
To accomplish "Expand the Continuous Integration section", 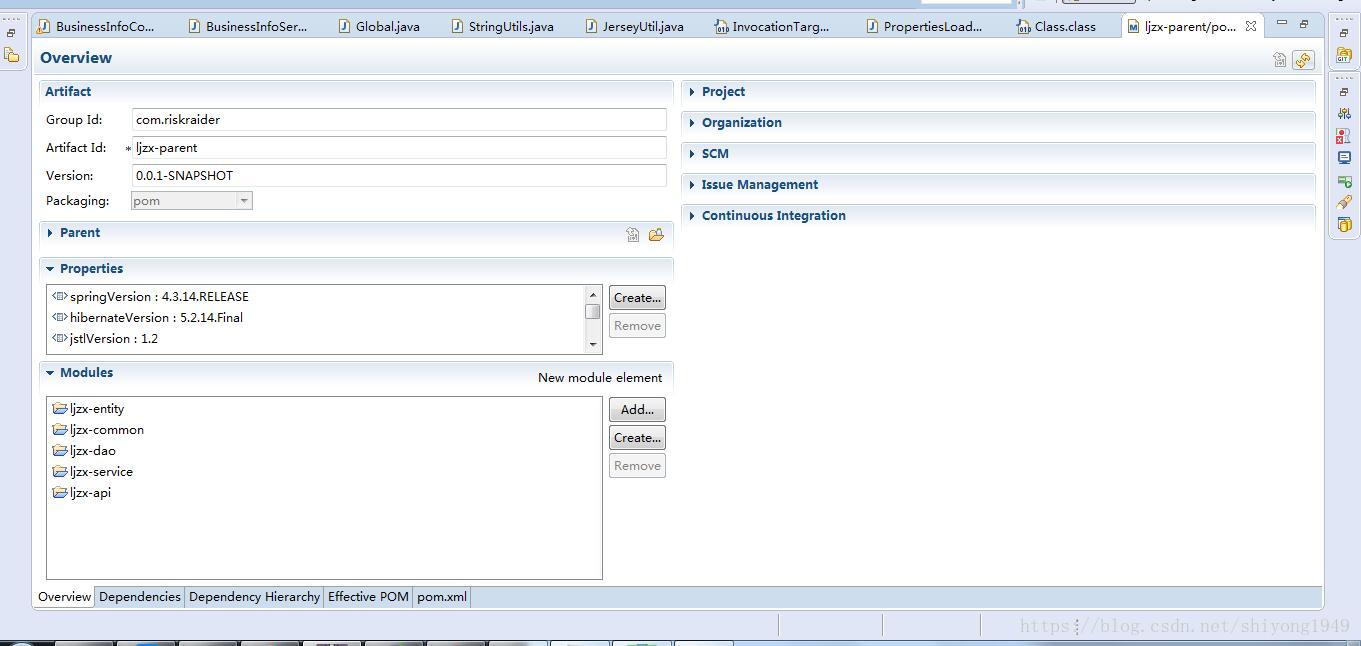I will [x=692, y=216].
